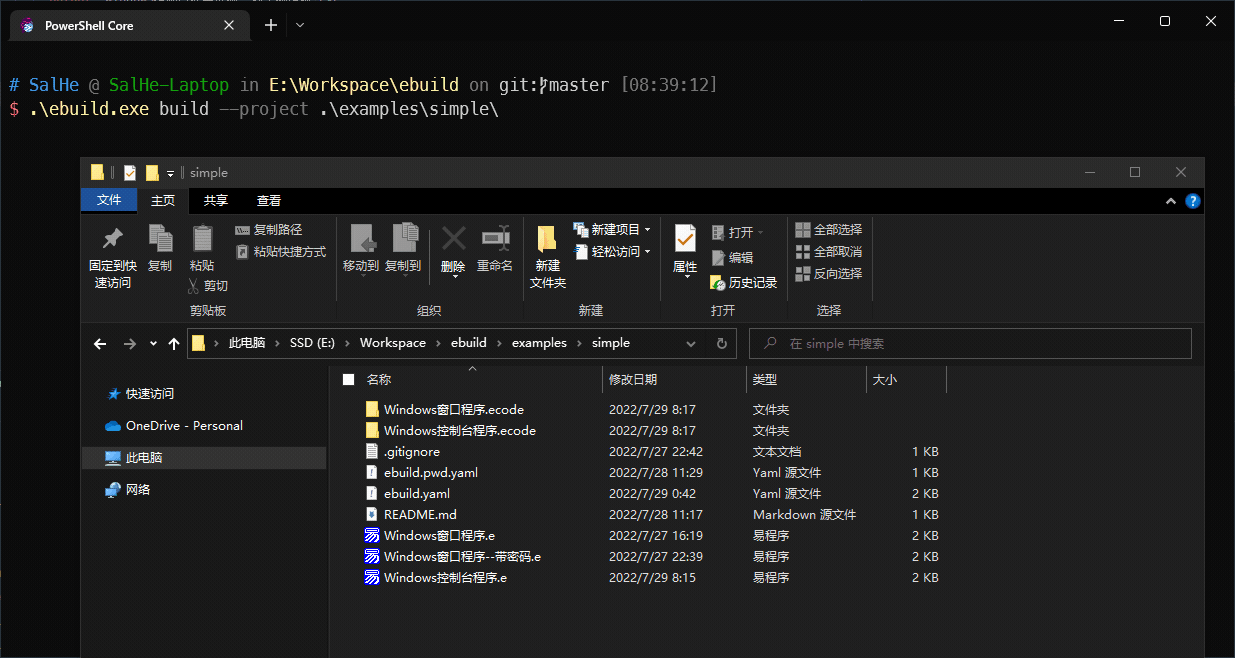The image size is (1235, 658).
Task: Collapse the ribbon with chevron
Action: point(1172,201)
